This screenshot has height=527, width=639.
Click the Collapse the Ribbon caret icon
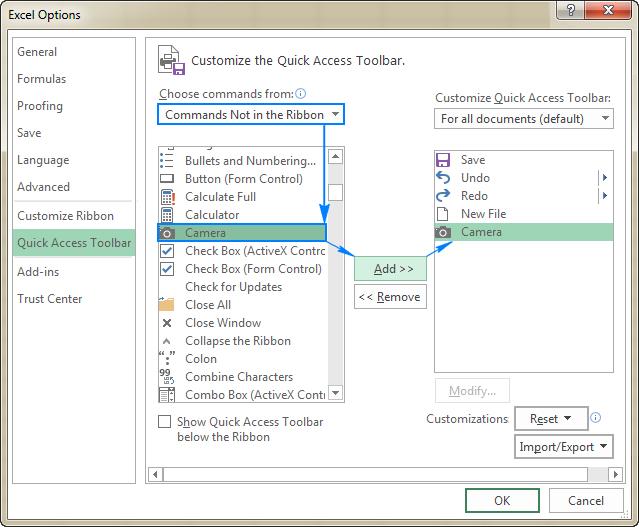click(x=166, y=341)
